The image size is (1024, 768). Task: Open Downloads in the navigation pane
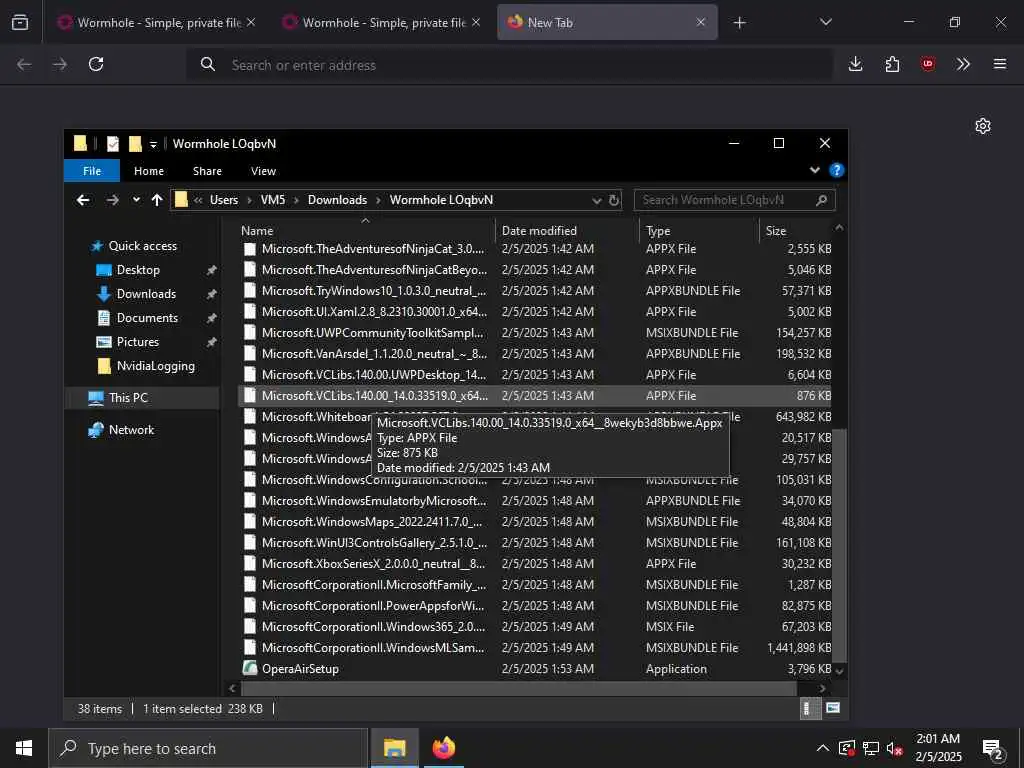click(146, 294)
